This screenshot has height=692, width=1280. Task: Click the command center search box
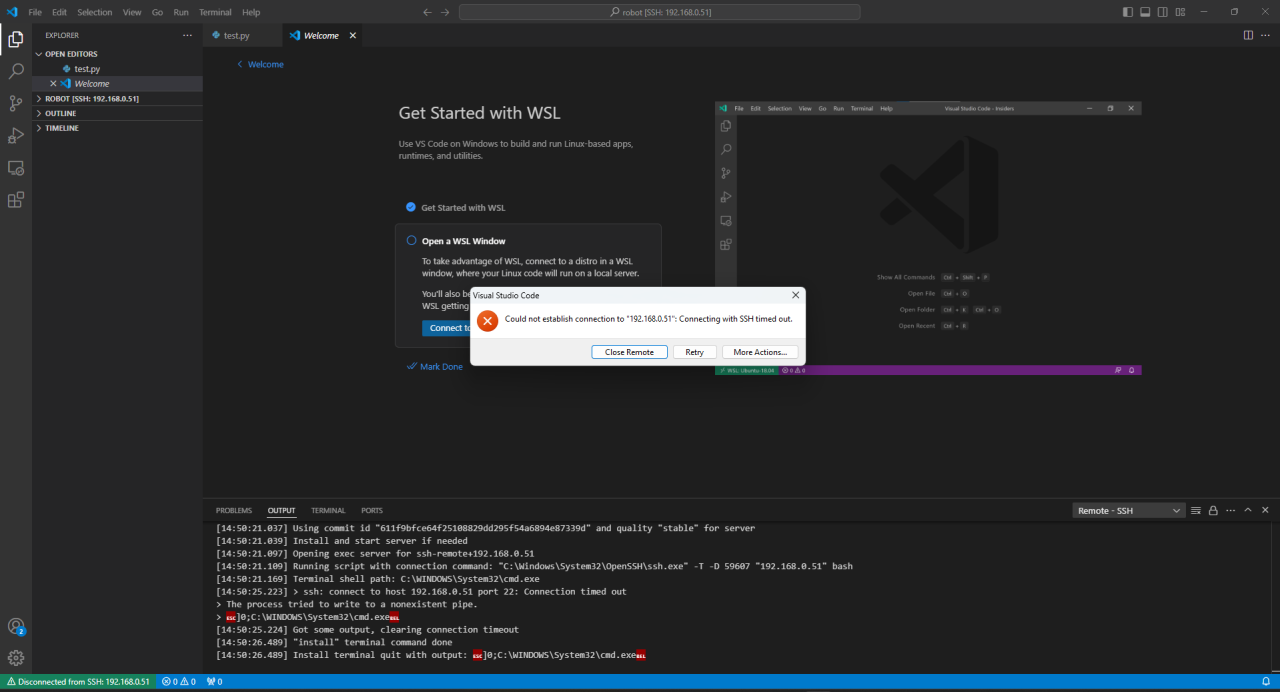(x=660, y=12)
